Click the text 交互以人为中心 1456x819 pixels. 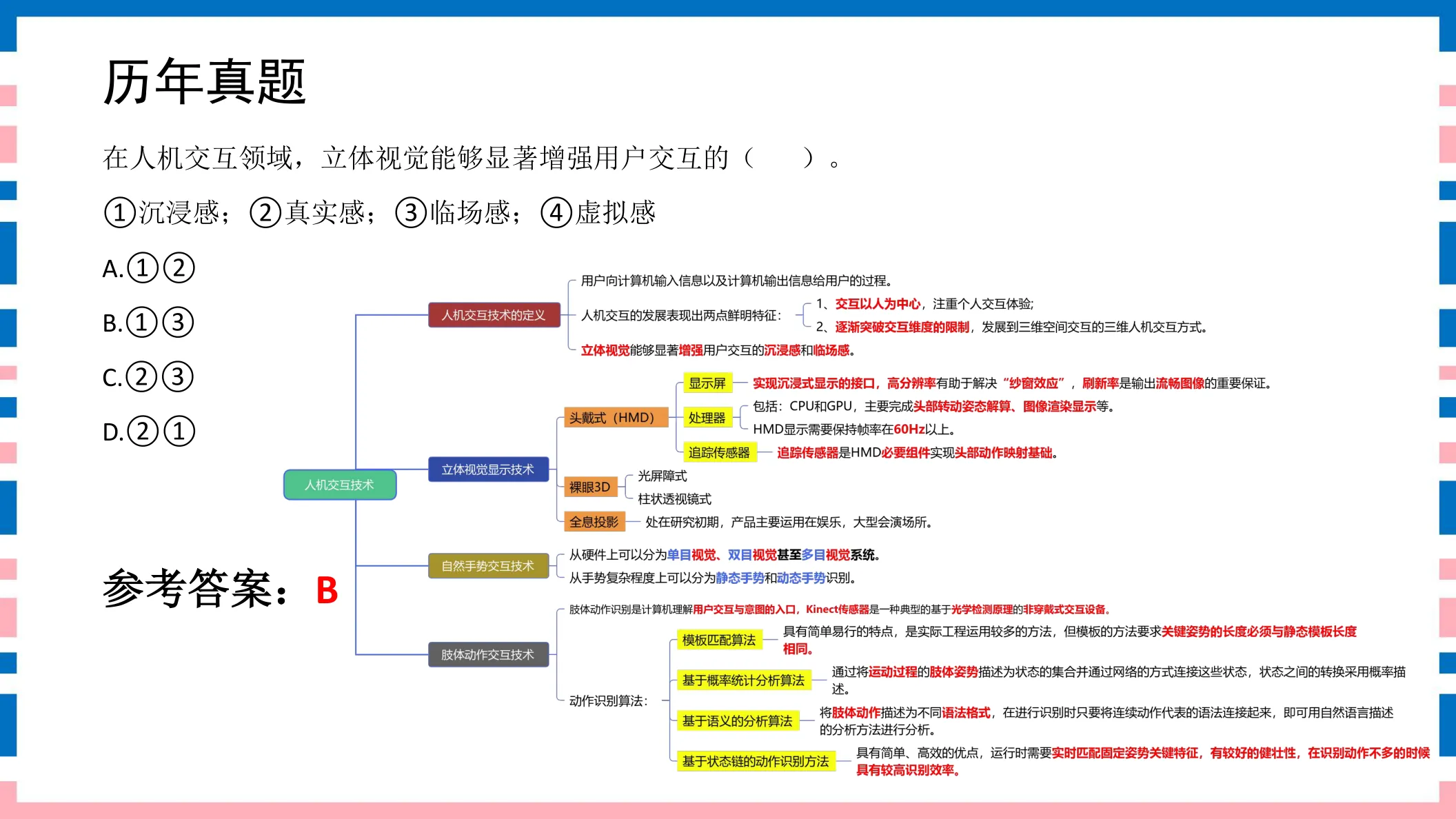(x=878, y=304)
